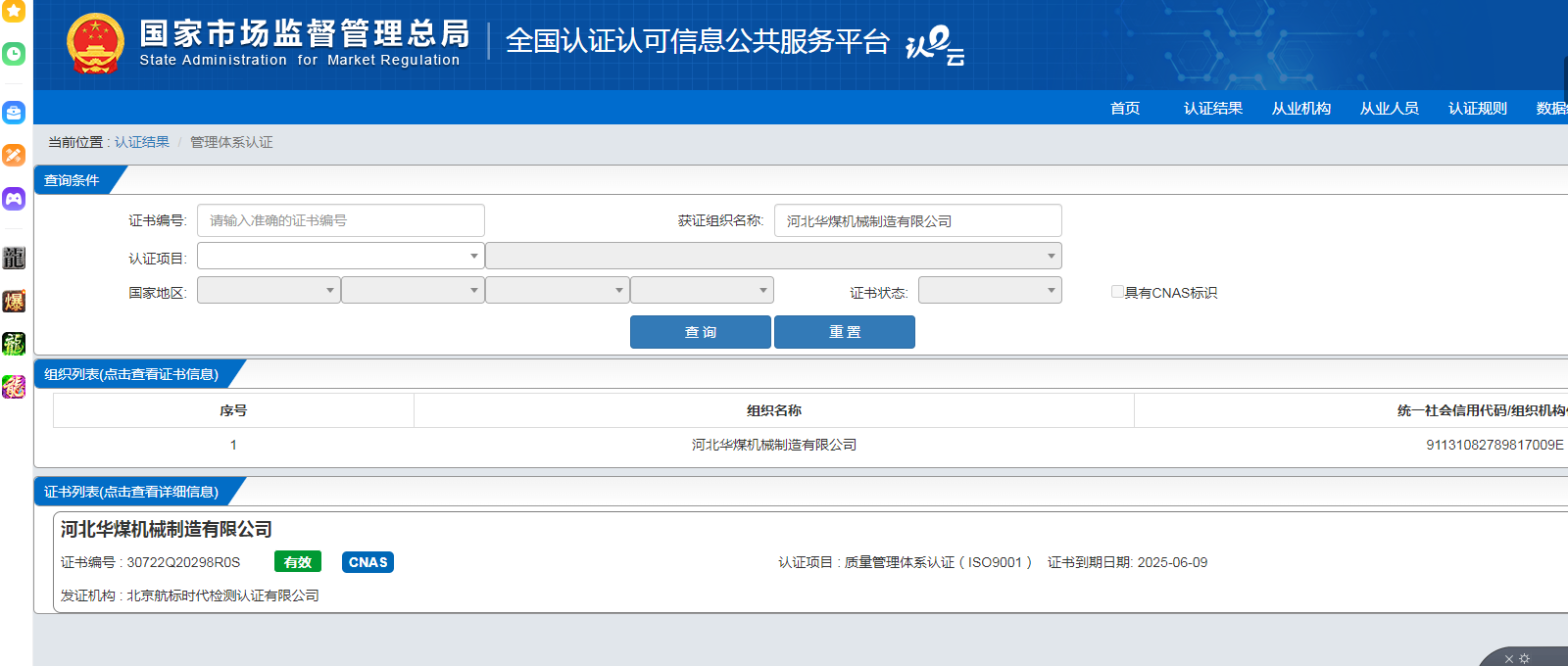The height and width of the screenshot is (666, 1568).
Task: Launch the pink-green dragon game shortcut in sidebar
Action: point(14,387)
